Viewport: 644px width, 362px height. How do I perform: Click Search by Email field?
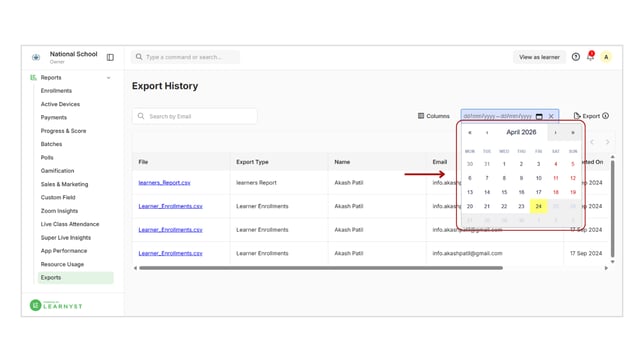click(195, 116)
